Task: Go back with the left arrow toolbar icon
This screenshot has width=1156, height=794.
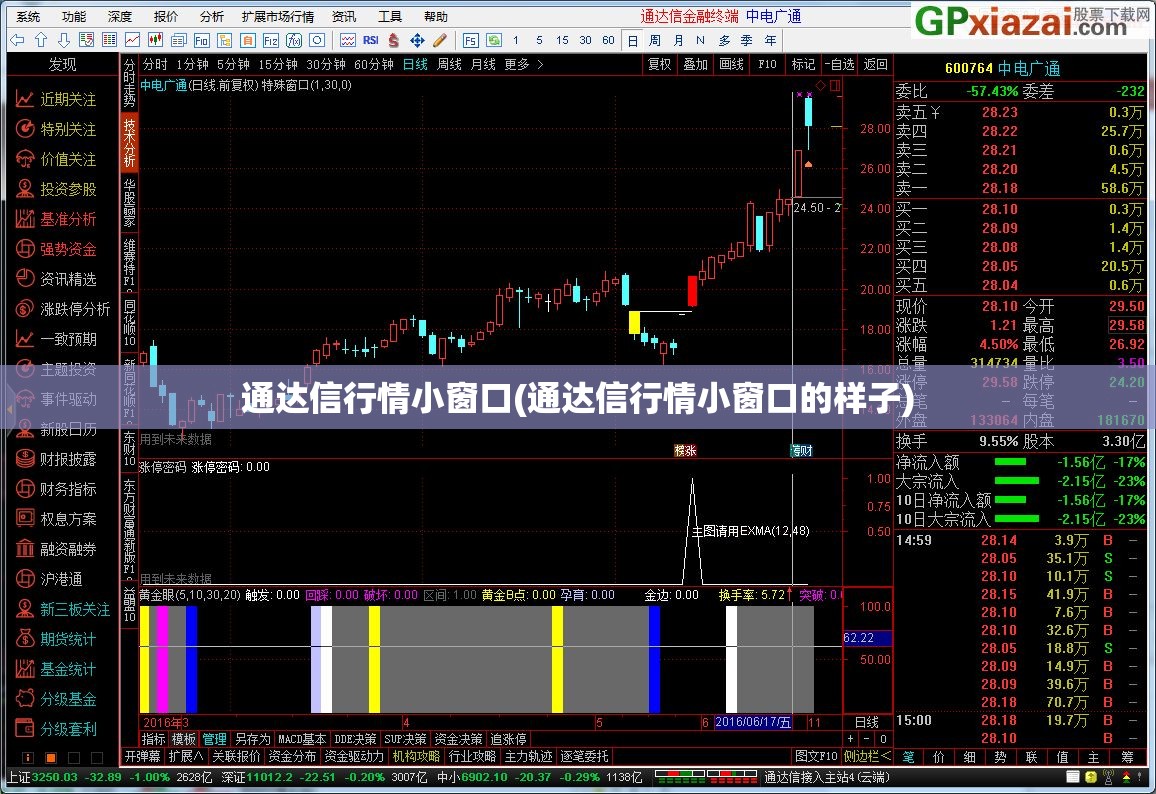Action: [x=17, y=40]
